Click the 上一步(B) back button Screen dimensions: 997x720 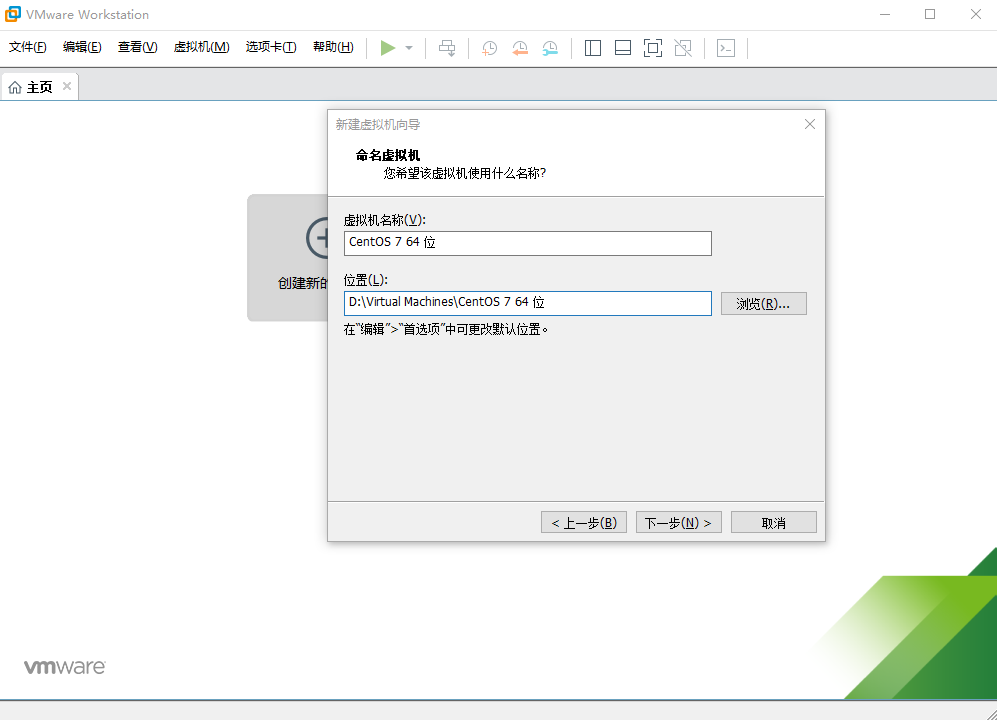[584, 522]
